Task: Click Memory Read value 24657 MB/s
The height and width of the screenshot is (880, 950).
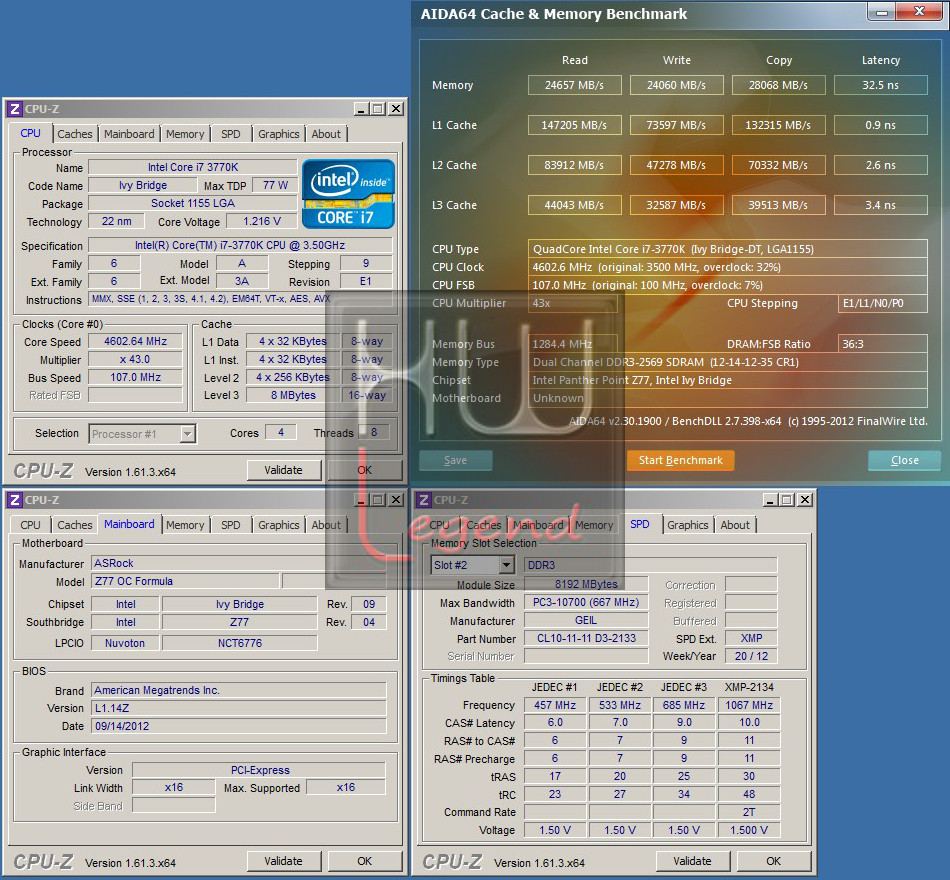Action: [x=574, y=85]
